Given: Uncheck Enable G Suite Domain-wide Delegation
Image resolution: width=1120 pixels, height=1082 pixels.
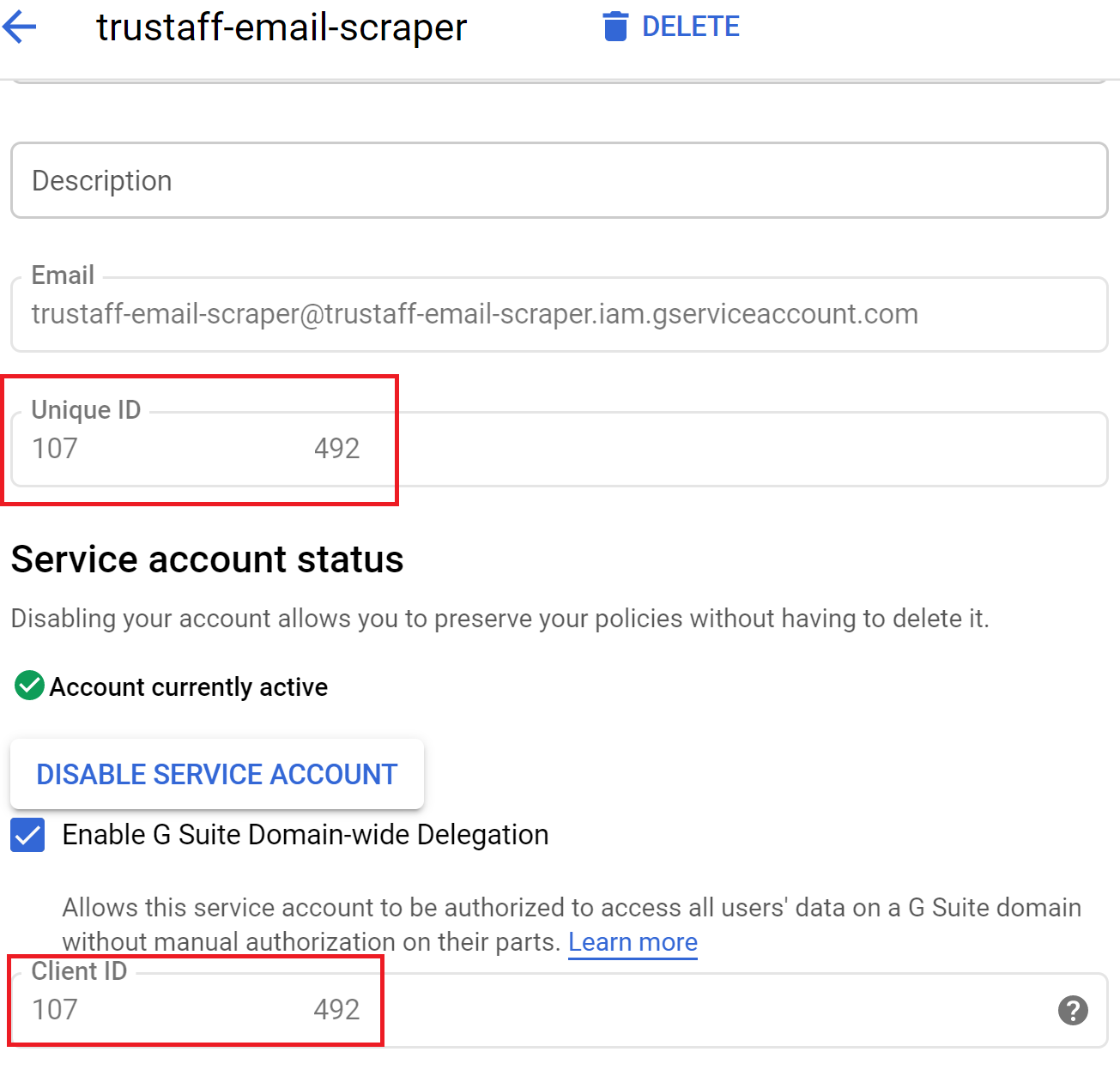Looking at the screenshot, I should [x=27, y=834].
